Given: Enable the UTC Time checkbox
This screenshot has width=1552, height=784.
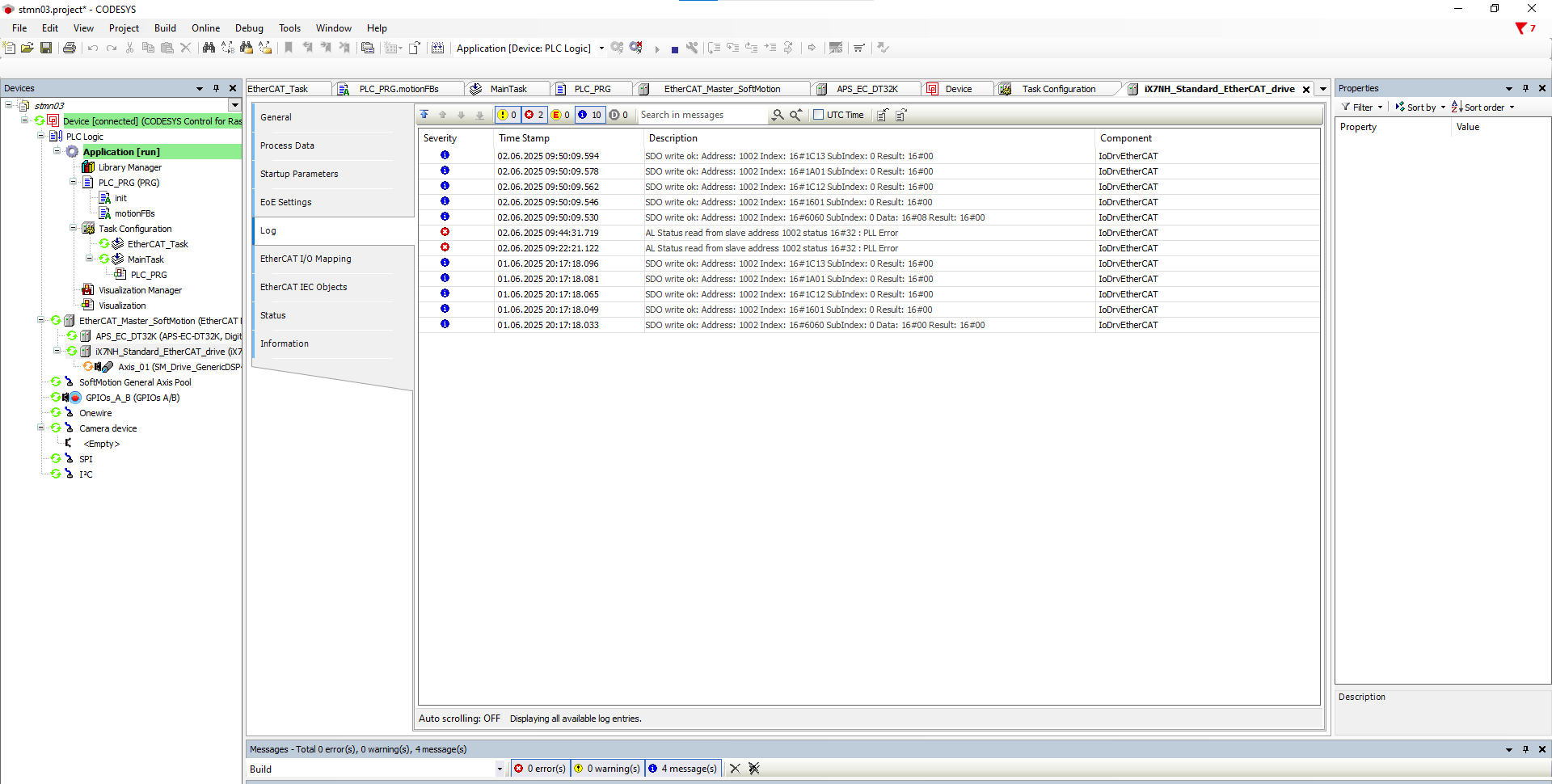Looking at the screenshot, I should pos(818,115).
